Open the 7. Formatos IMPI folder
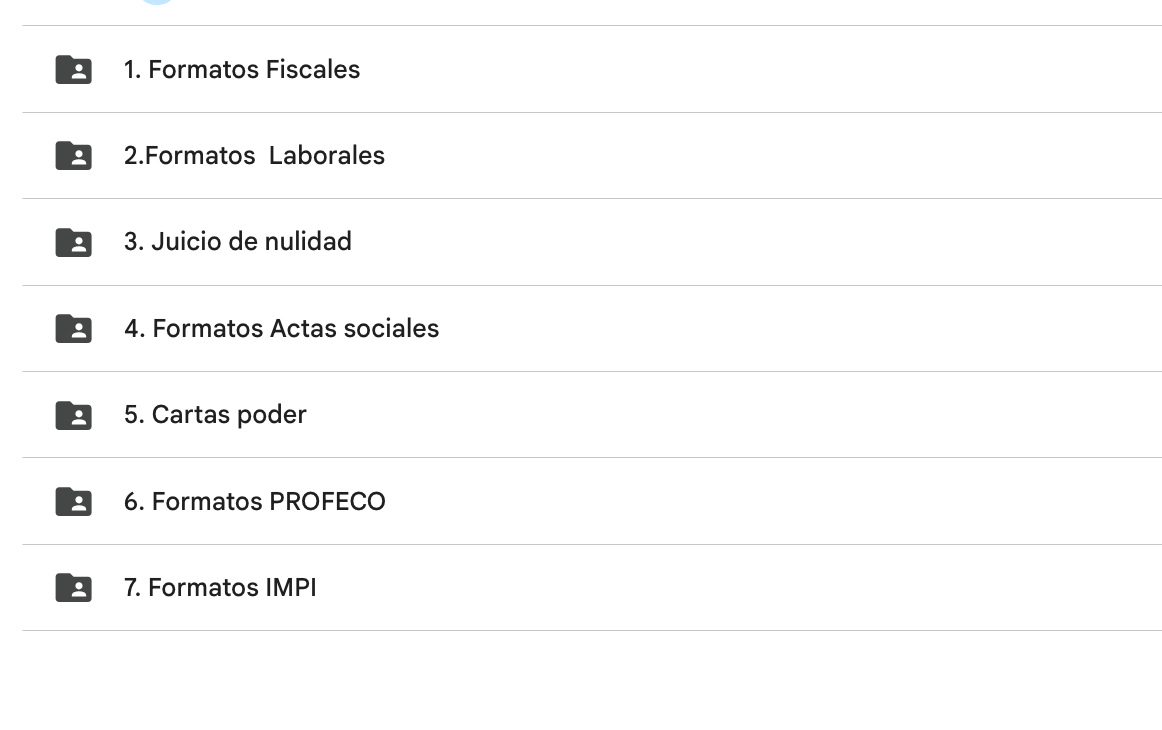The height and width of the screenshot is (730, 1162). pos(219,587)
